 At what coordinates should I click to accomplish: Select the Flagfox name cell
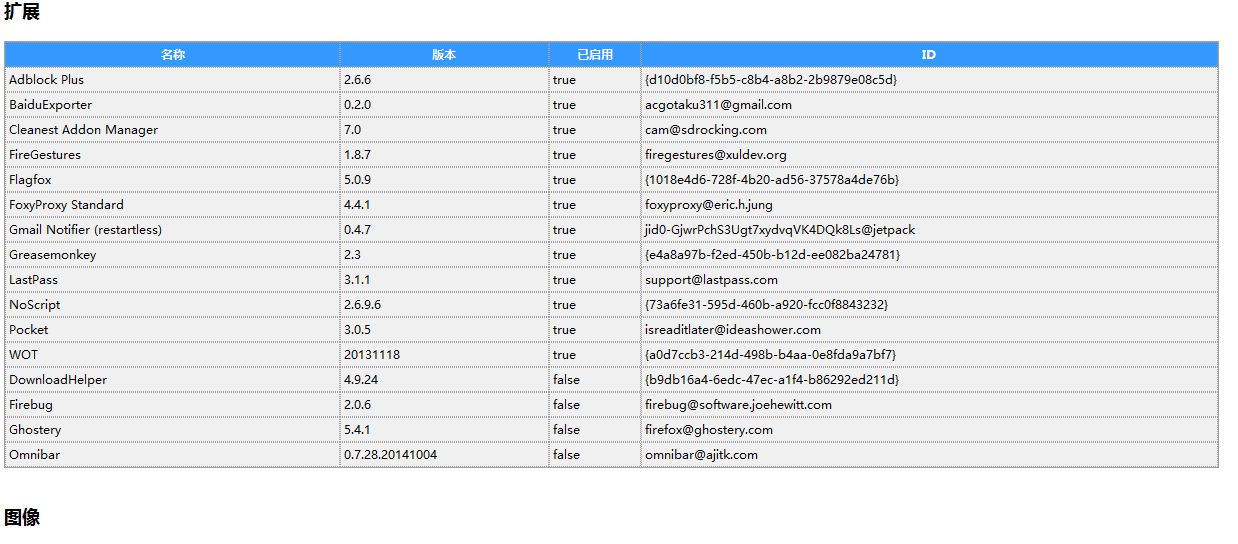click(172, 180)
